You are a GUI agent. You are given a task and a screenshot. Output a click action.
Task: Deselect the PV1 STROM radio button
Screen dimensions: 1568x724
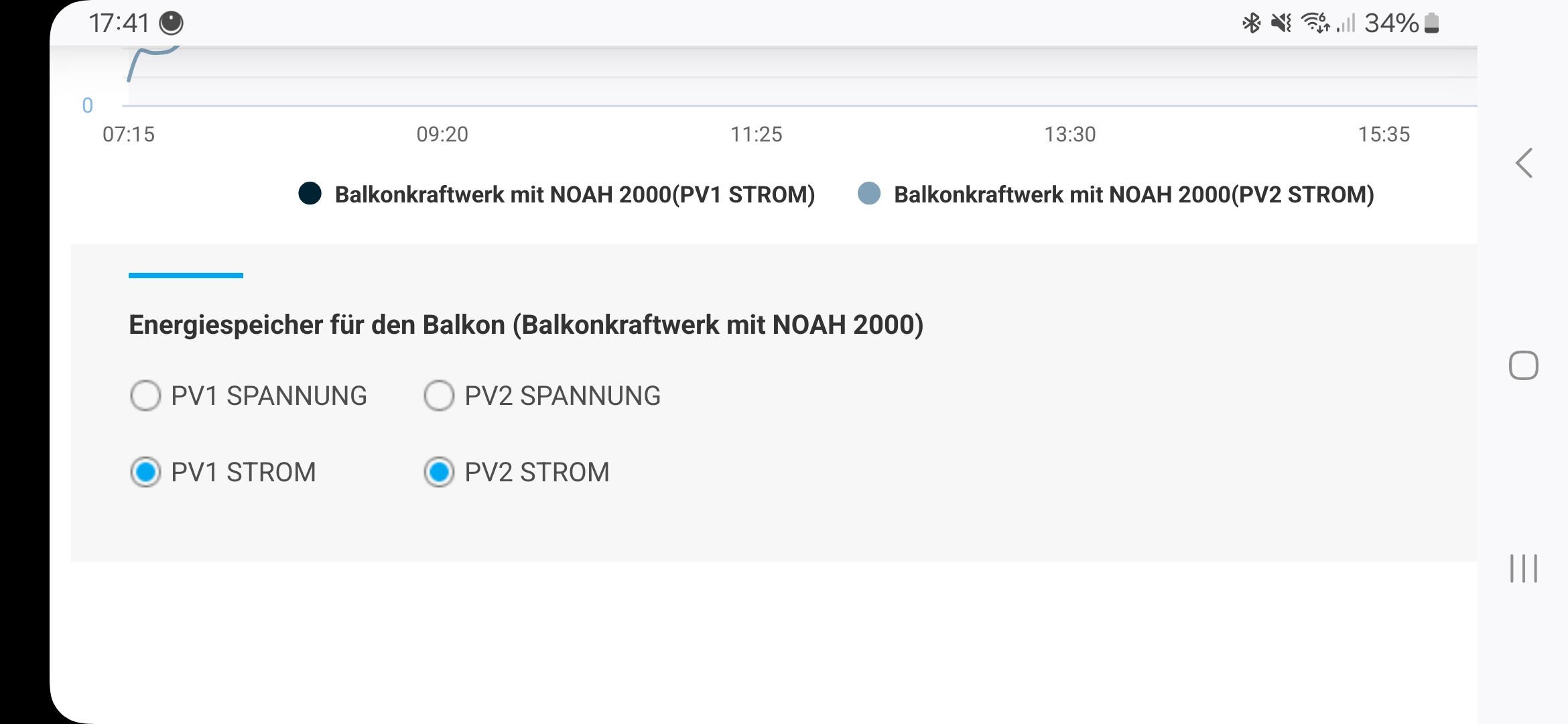coord(145,472)
